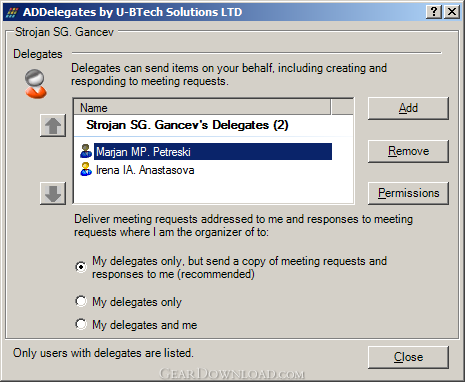The height and width of the screenshot is (382, 465).
Task: Click the Name column header
Action: 202,108
